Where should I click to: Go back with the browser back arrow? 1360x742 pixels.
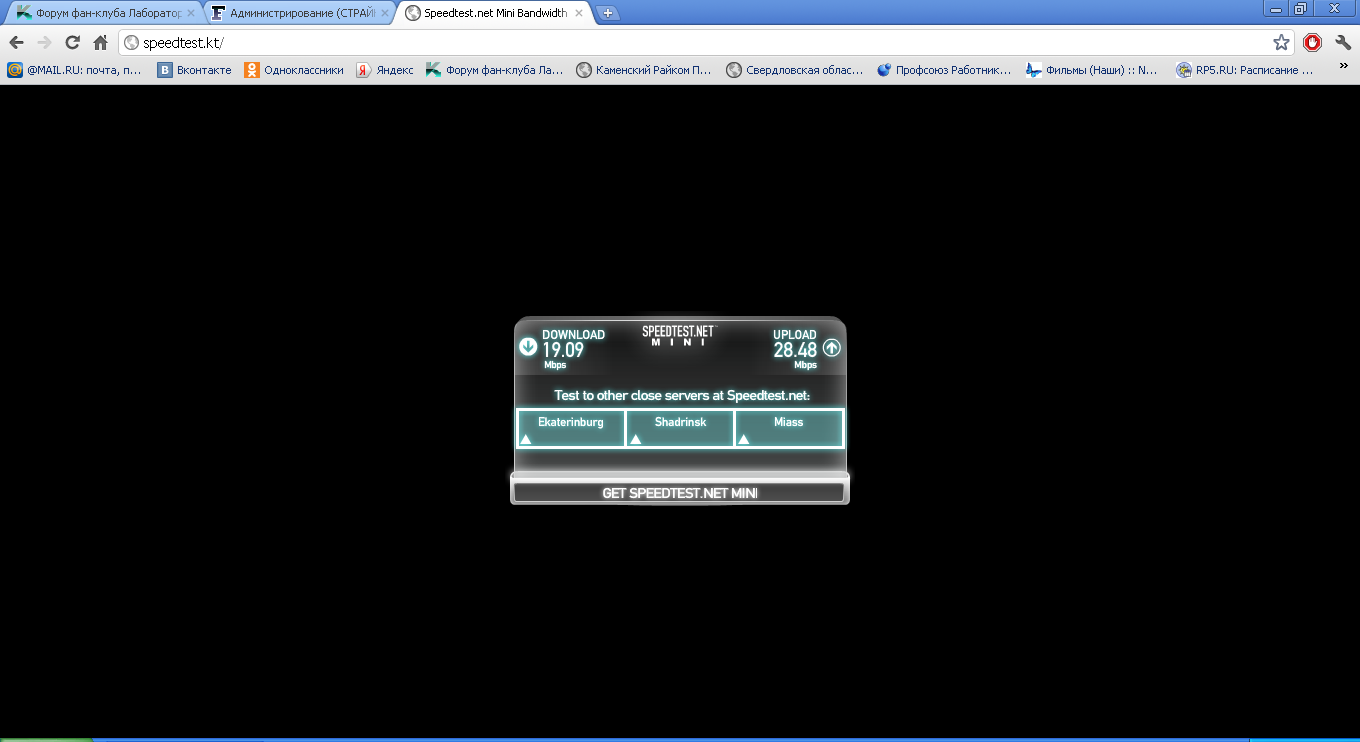pos(16,42)
